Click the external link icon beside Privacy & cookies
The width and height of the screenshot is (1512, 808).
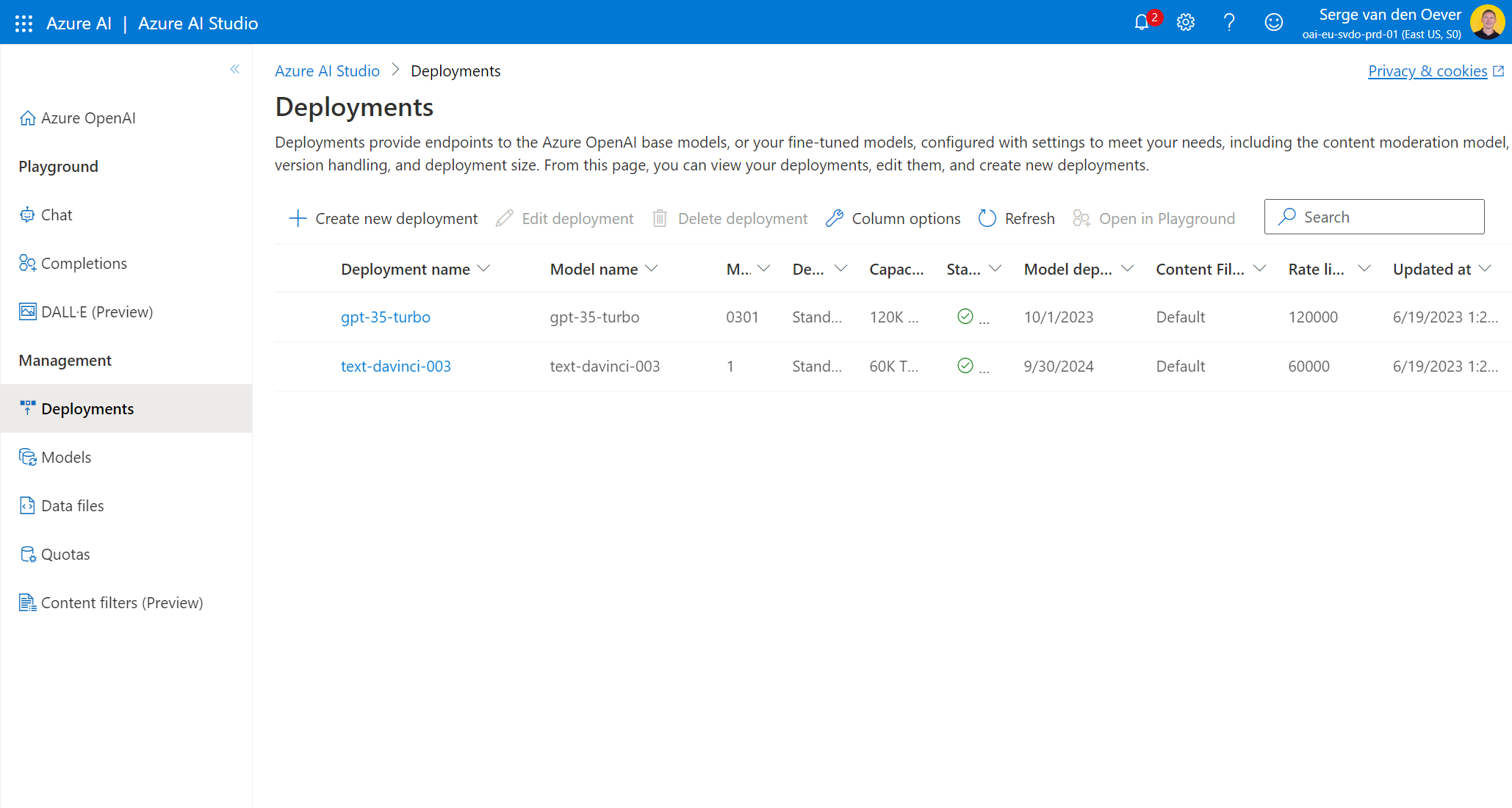(x=1499, y=71)
